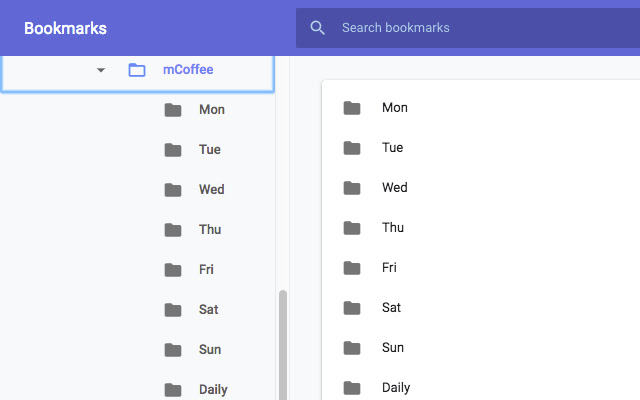640x400 pixels.
Task: Click the Wed folder icon in main list
Action: tap(352, 188)
